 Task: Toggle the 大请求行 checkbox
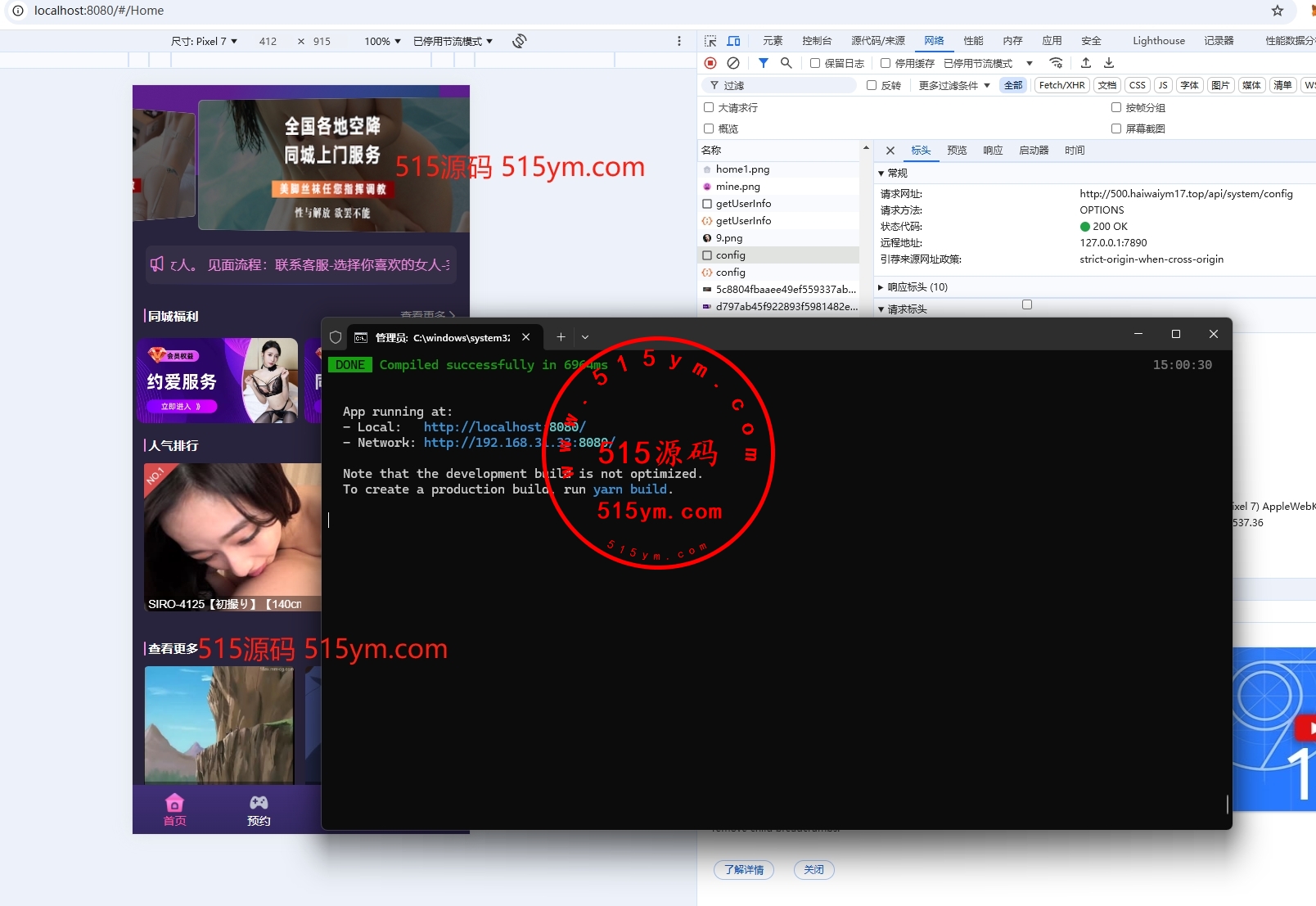[709, 107]
